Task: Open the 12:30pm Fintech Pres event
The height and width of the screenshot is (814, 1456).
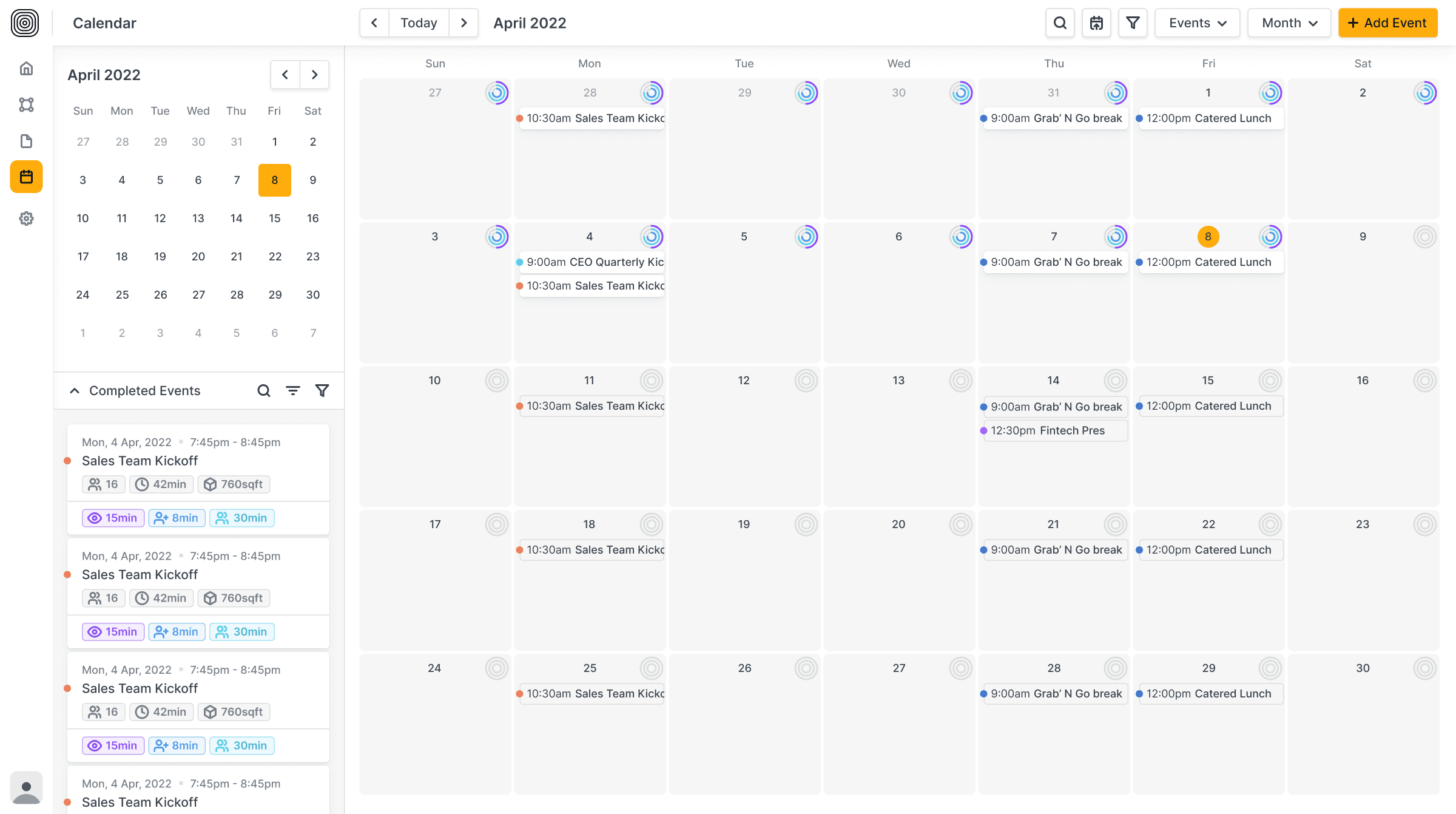Action: (x=1054, y=430)
